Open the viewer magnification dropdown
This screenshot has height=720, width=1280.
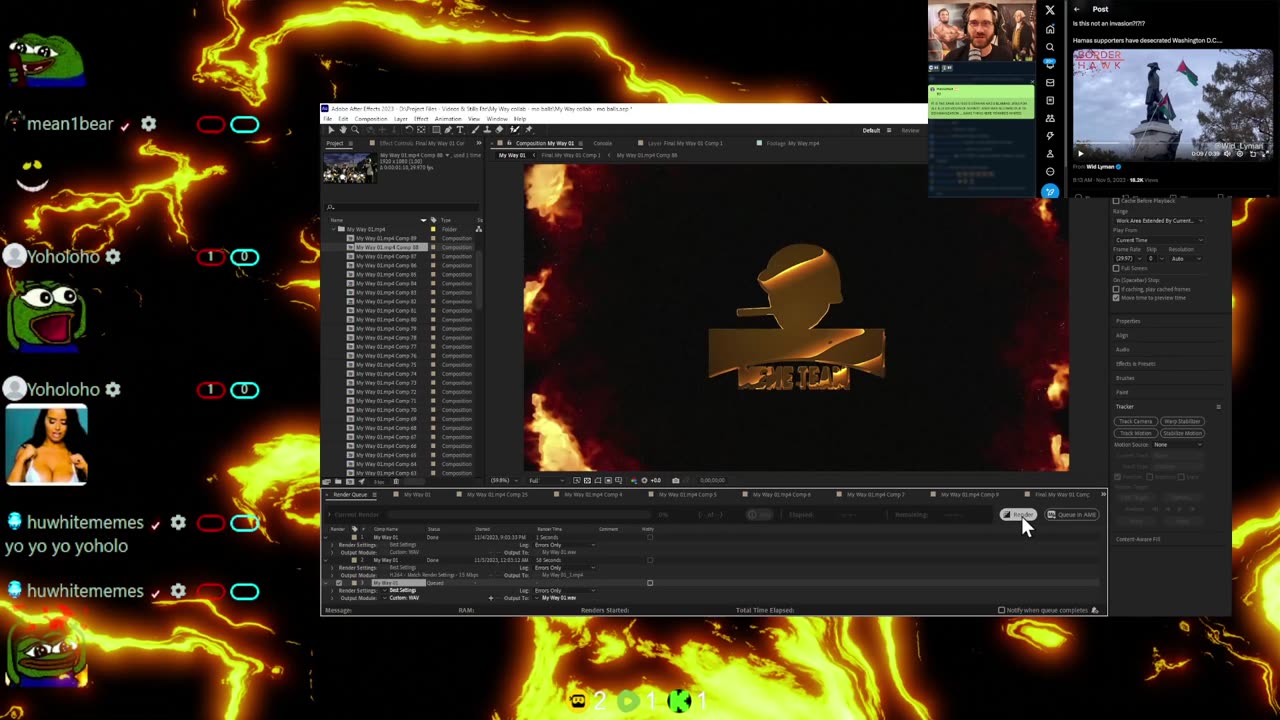505,481
